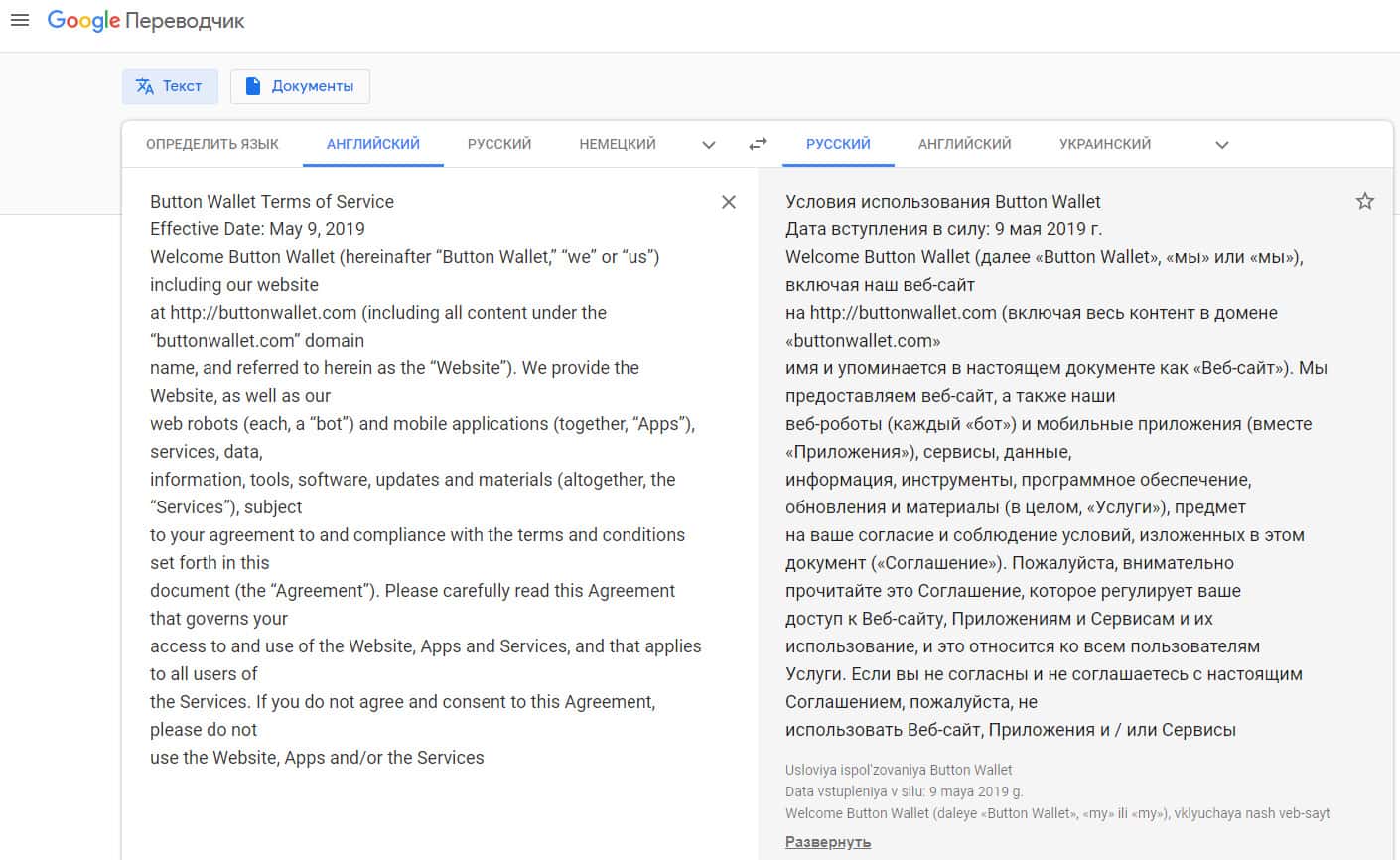
Task: Select АНГЛИЙСКИЙ as source language
Action: click(373, 144)
